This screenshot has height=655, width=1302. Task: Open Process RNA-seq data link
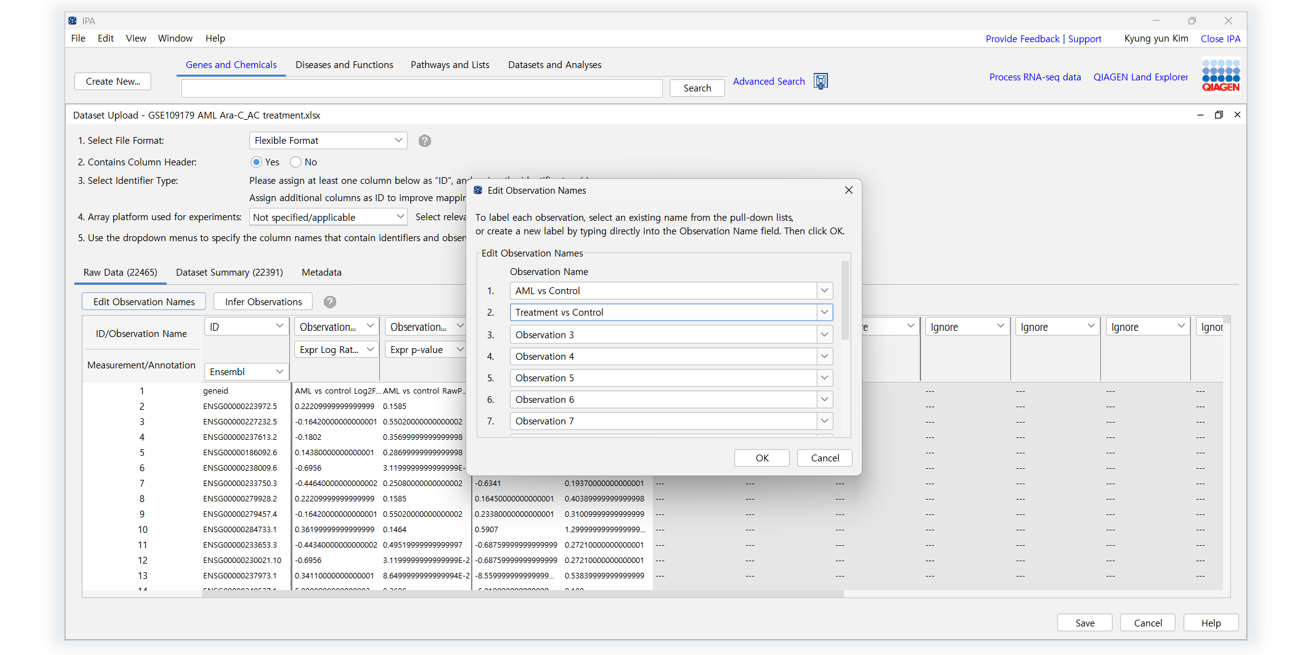(1035, 77)
